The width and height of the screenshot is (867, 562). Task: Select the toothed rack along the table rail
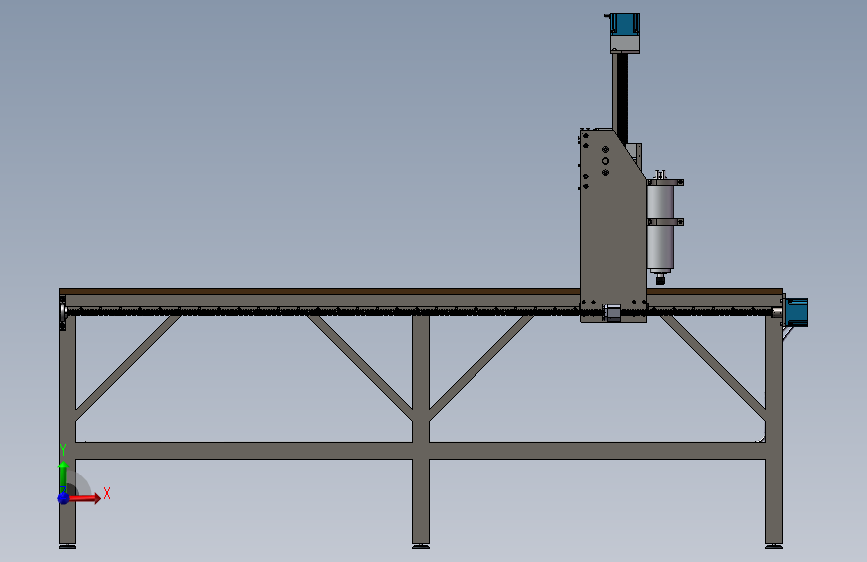click(x=323, y=313)
